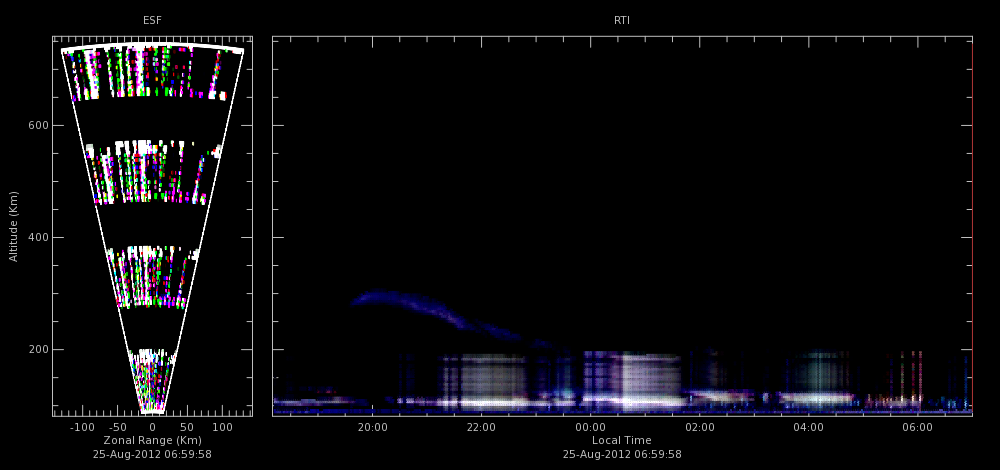The image size is (1000, 470).
Task: Click the top echo band in the ESF fan
Action: tap(152, 71)
